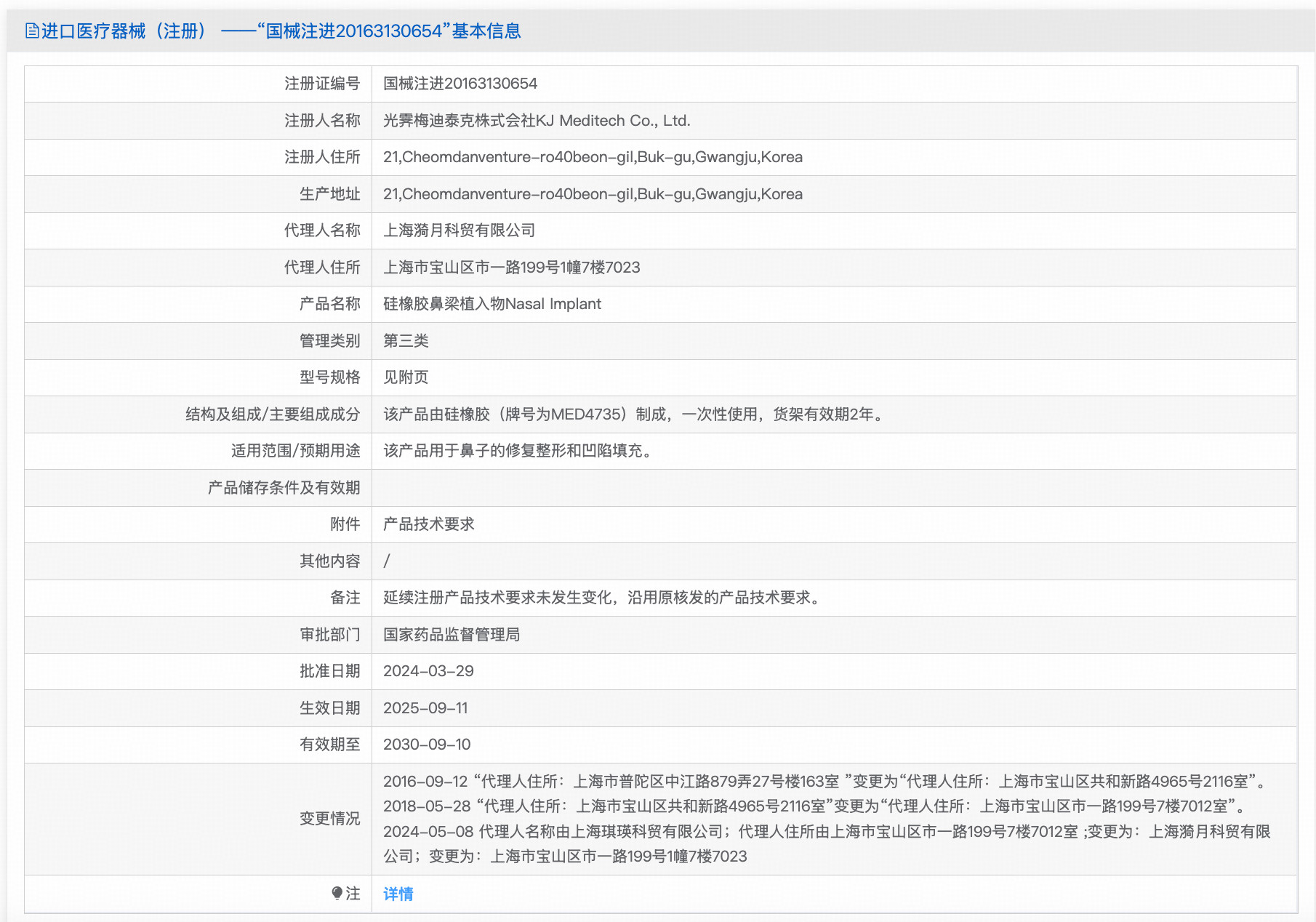Select the registration number 国械注进20163130654
Image resolution: width=1316 pixels, height=922 pixels.
click(x=460, y=84)
